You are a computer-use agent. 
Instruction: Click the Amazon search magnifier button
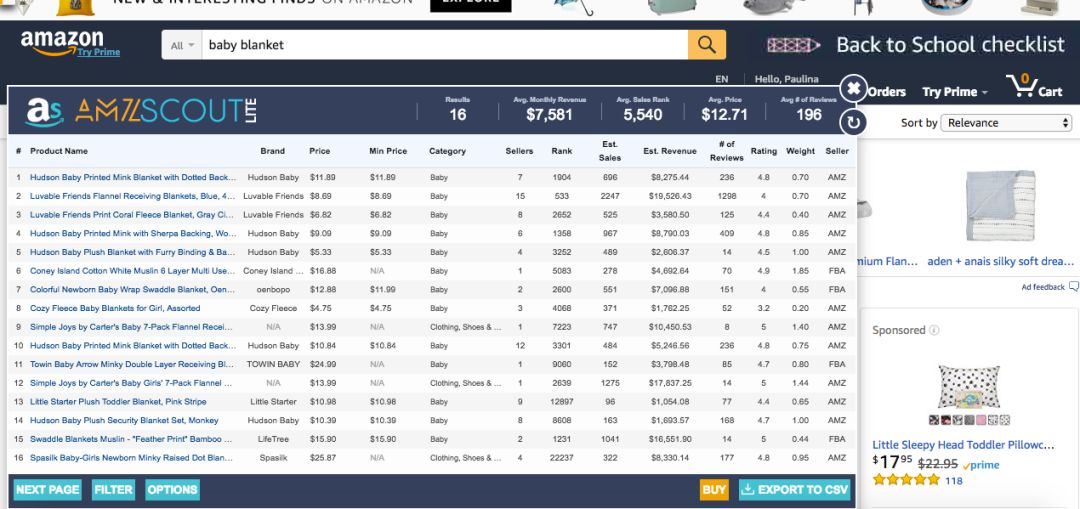click(707, 45)
